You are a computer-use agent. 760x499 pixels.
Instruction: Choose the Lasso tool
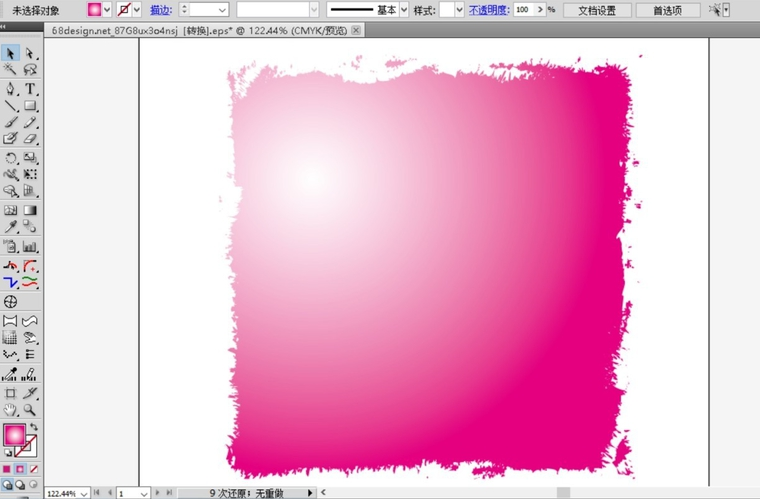point(30,69)
